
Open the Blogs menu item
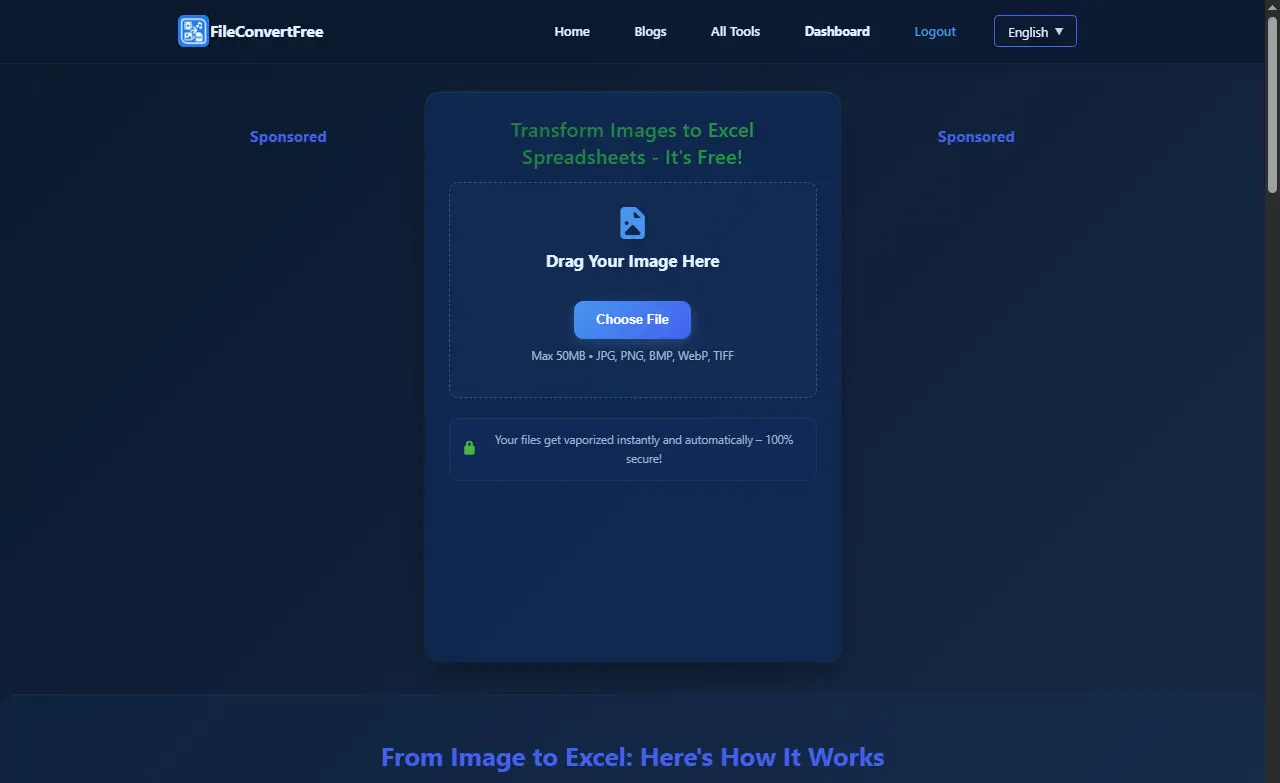click(650, 31)
